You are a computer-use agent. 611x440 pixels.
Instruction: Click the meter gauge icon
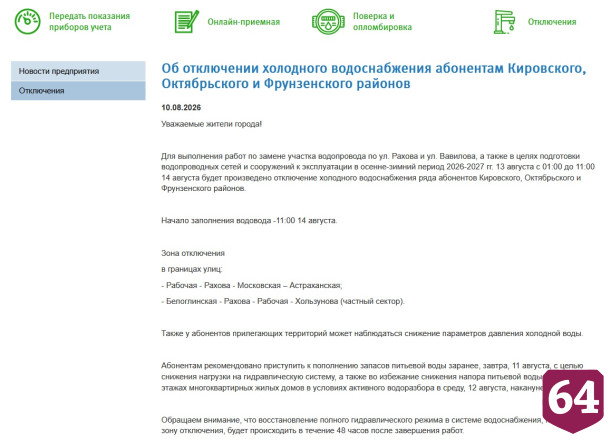click(x=27, y=21)
